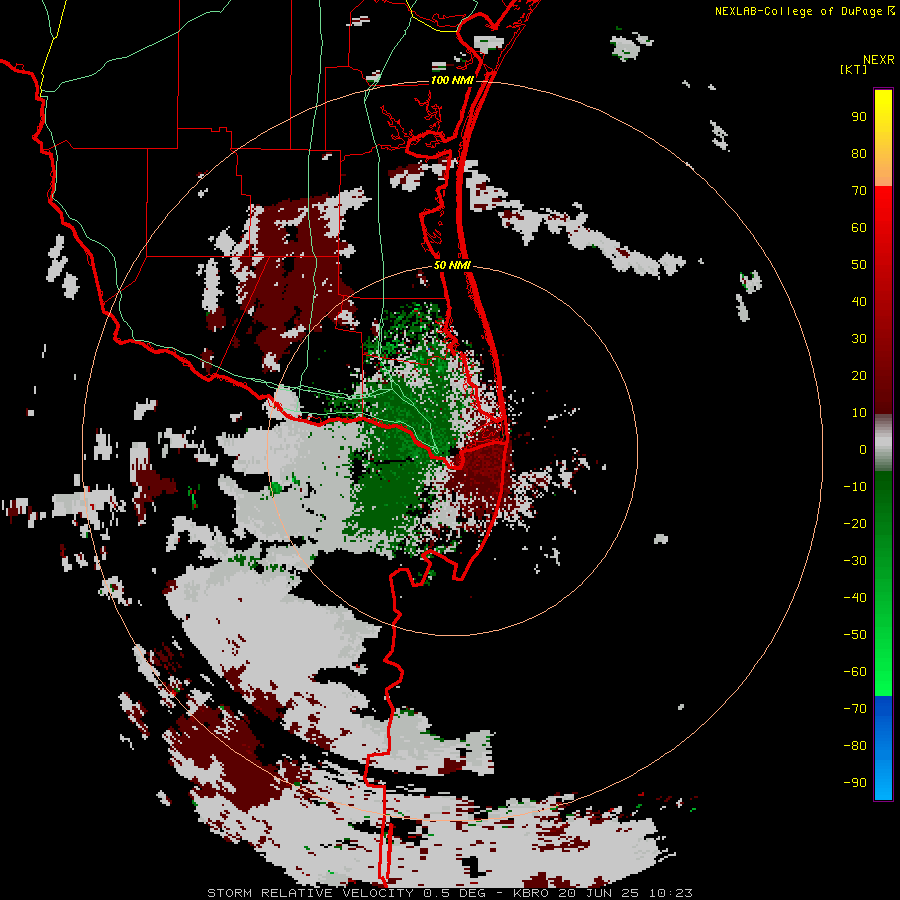The height and width of the screenshot is (900, 900).
Task: Pick the -30 scale value
Action: point(855,561)
